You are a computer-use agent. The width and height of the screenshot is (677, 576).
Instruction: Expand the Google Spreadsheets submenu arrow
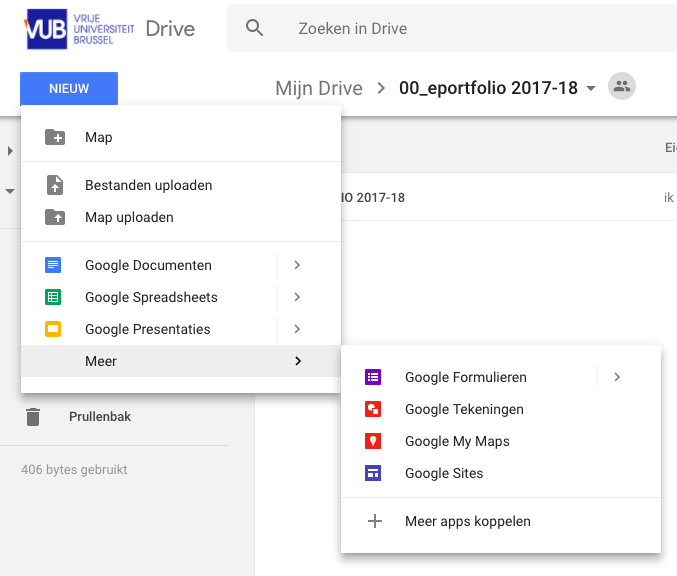click(x=297, y=297)
